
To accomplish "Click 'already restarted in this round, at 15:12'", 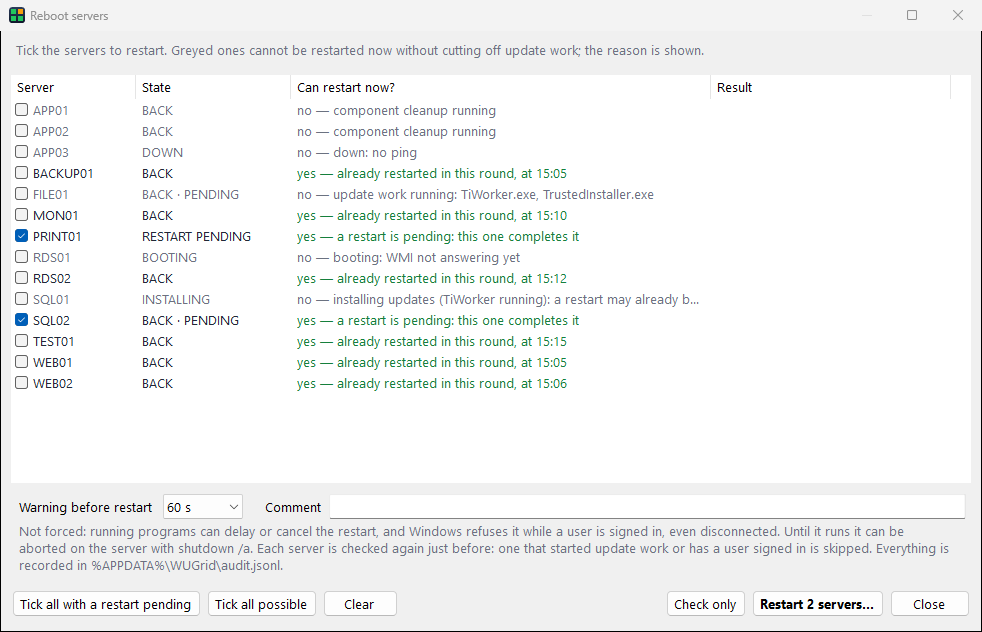I will [x=432, y=278].
